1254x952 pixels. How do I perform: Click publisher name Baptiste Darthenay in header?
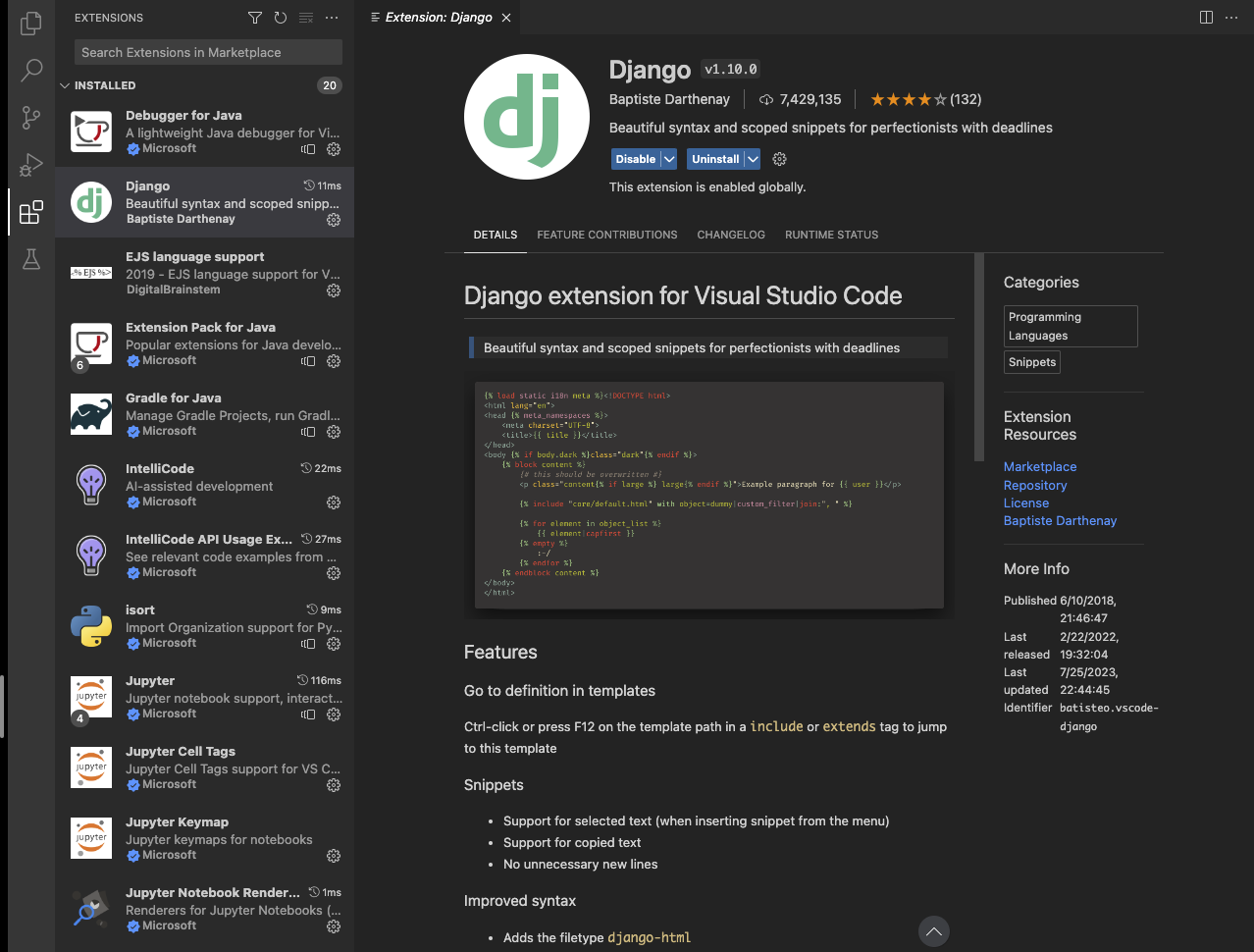tap(669, 99)
